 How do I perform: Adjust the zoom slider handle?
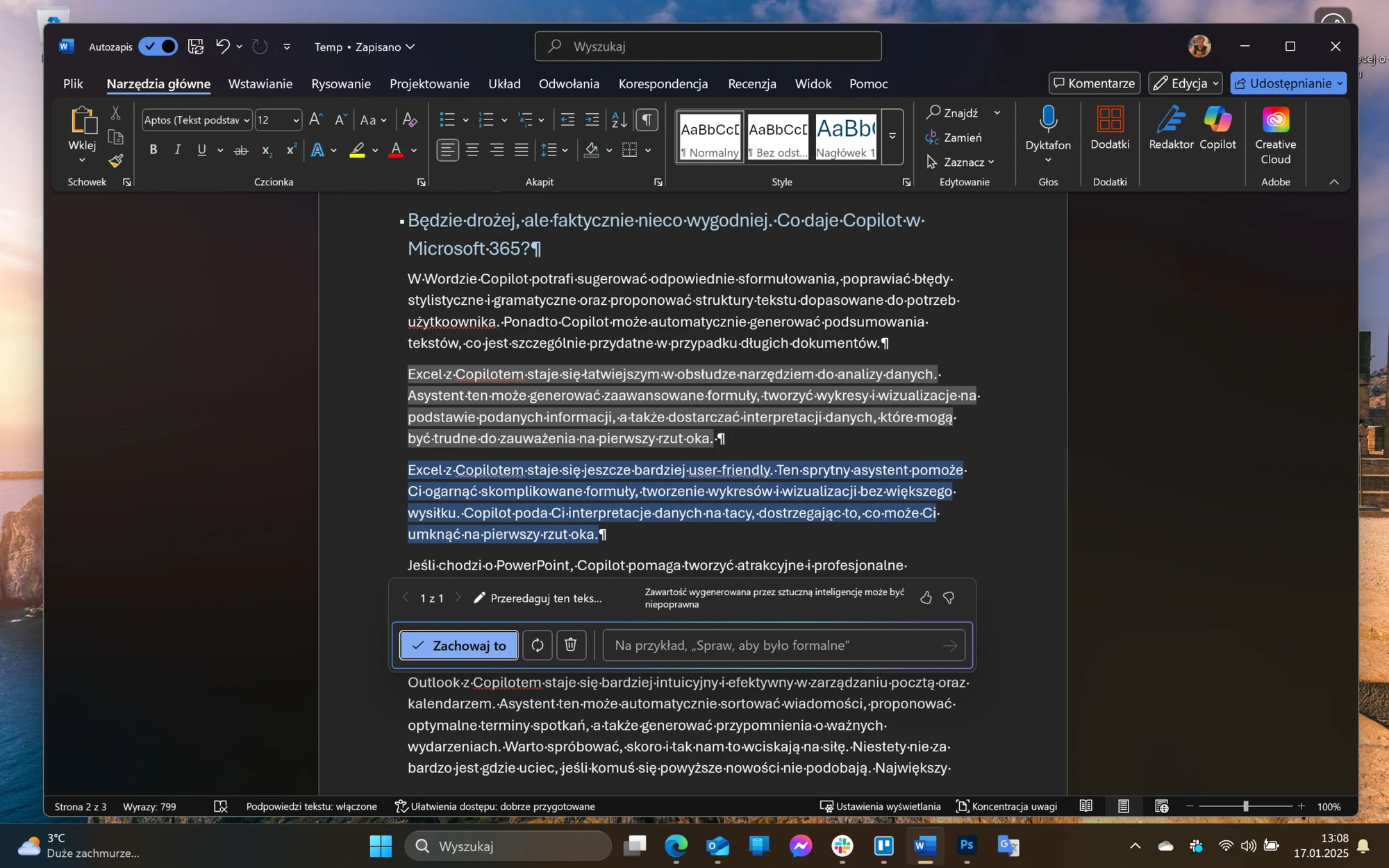tap(1246, 806)
